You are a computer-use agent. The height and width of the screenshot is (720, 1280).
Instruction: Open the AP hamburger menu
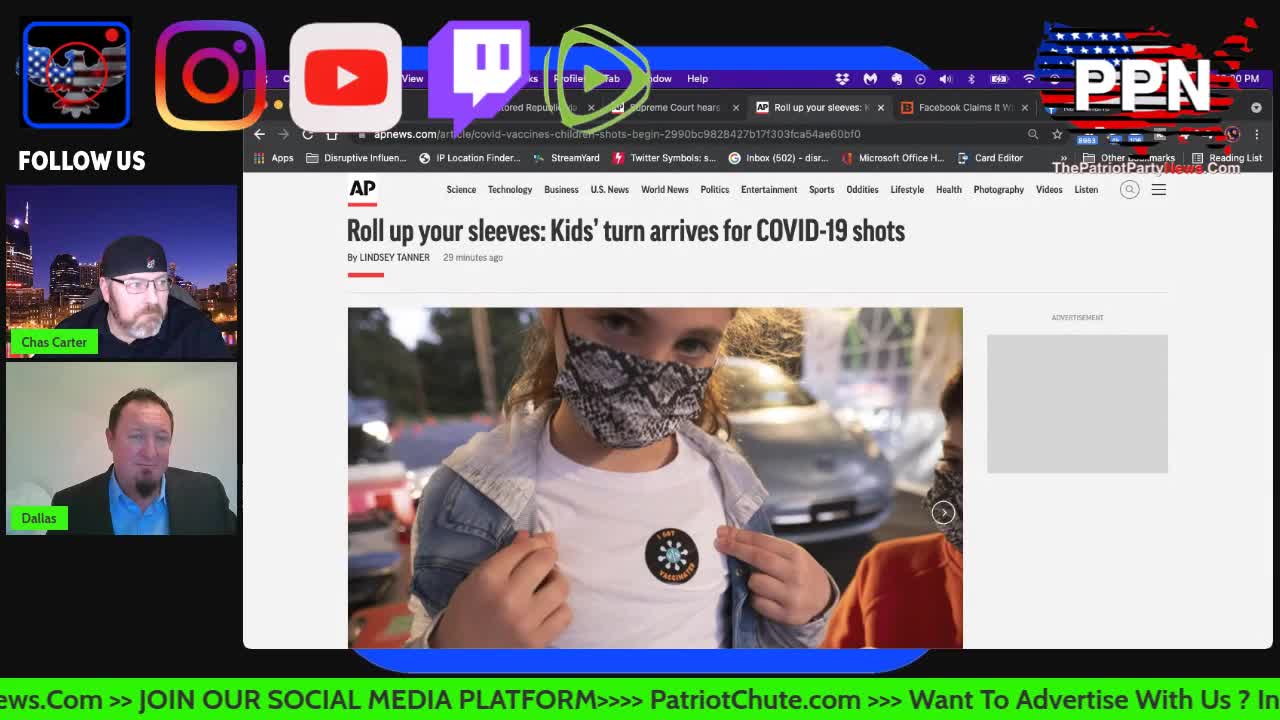1159,189
